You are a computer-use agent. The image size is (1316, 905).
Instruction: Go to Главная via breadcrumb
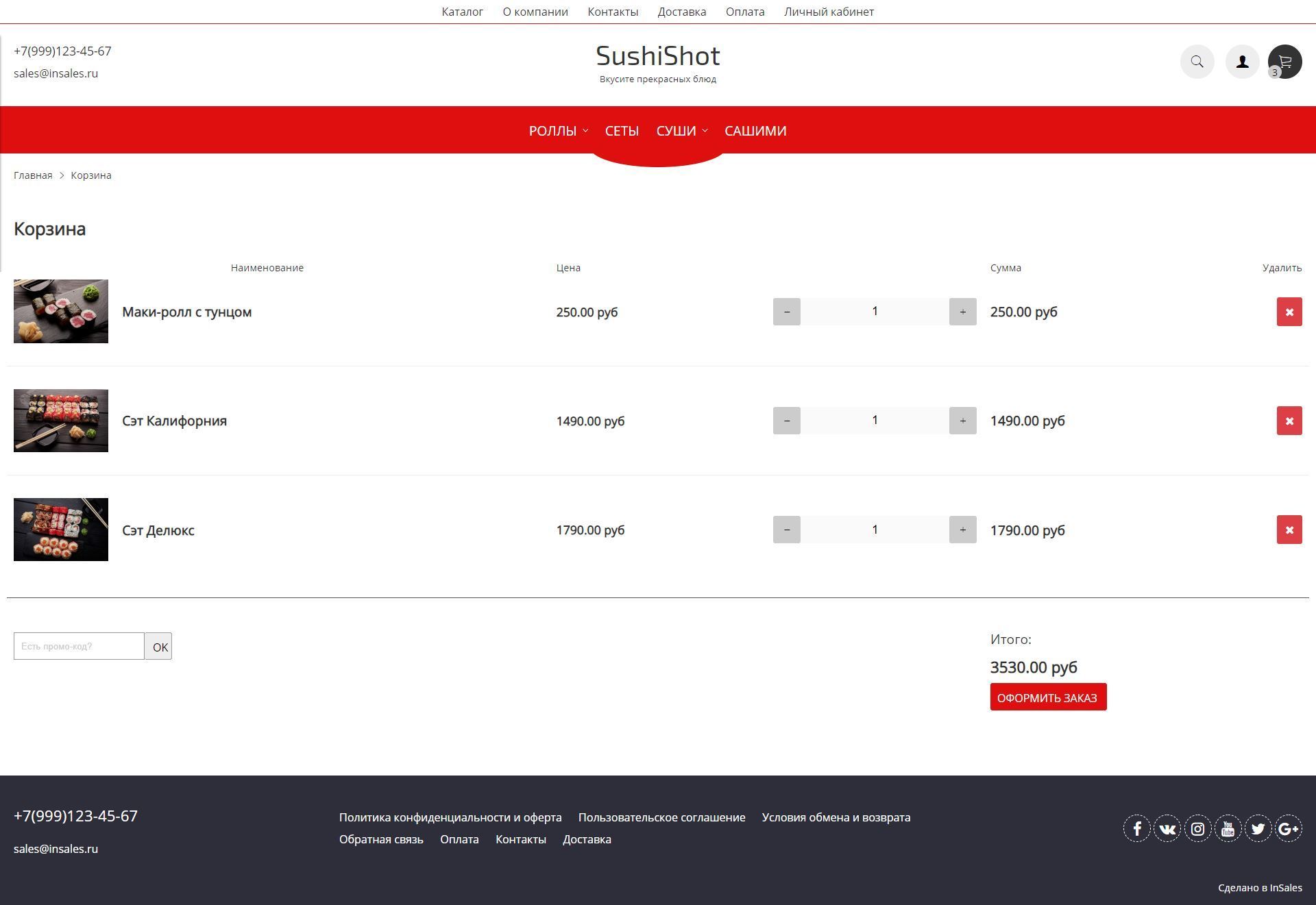[33, 175]
